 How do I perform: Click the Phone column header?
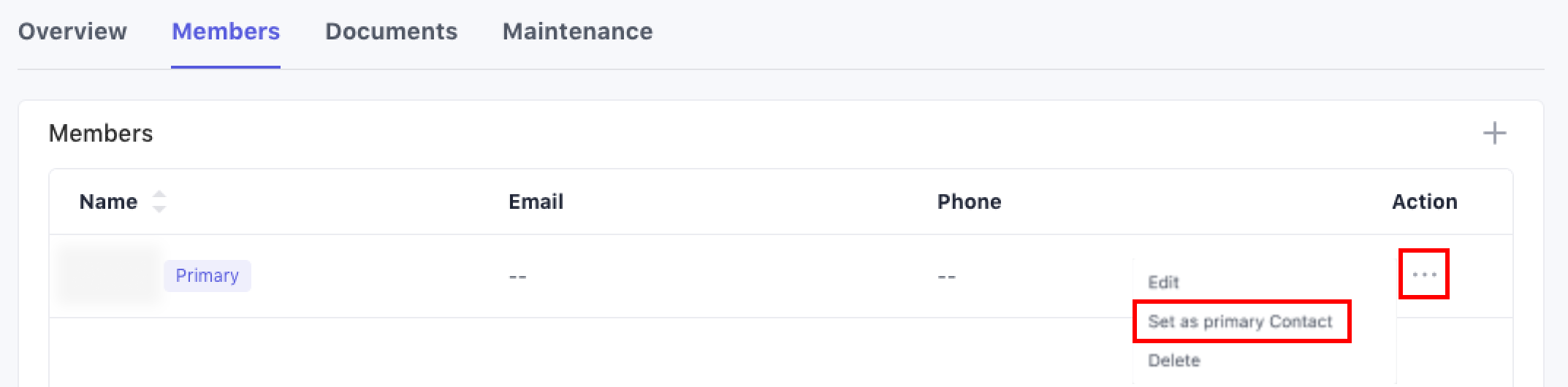(969, 202)
